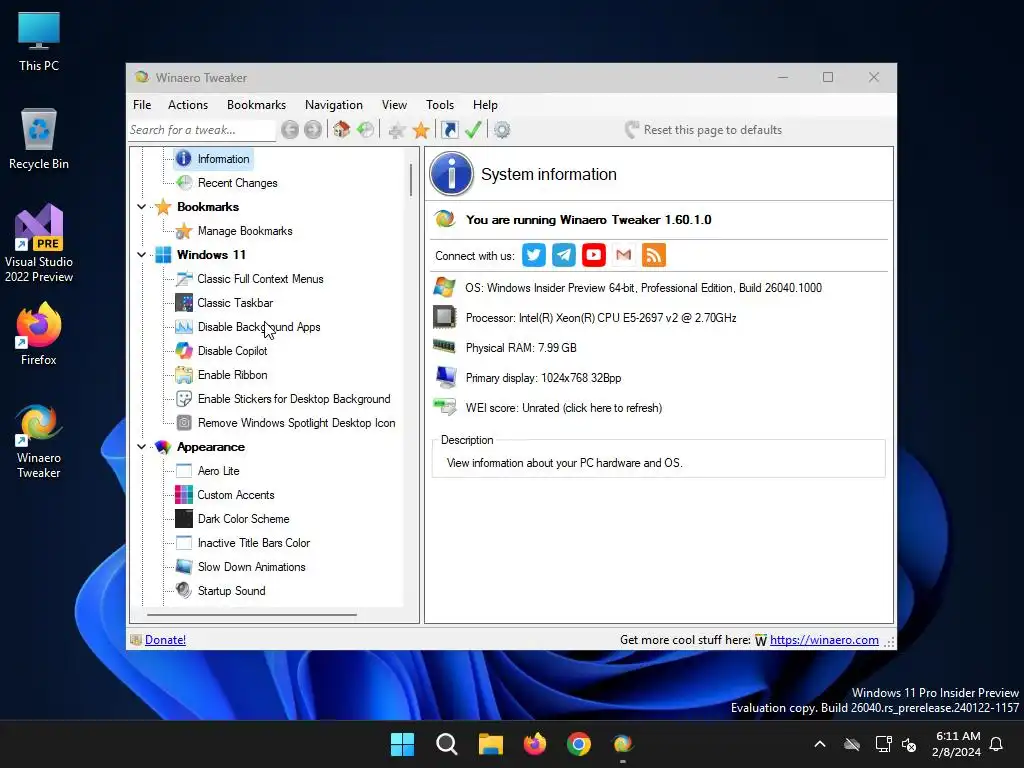This screenshot has height=768, width=1024.
Task: Open the YouTube channel icon
Action: pos(594,255)
